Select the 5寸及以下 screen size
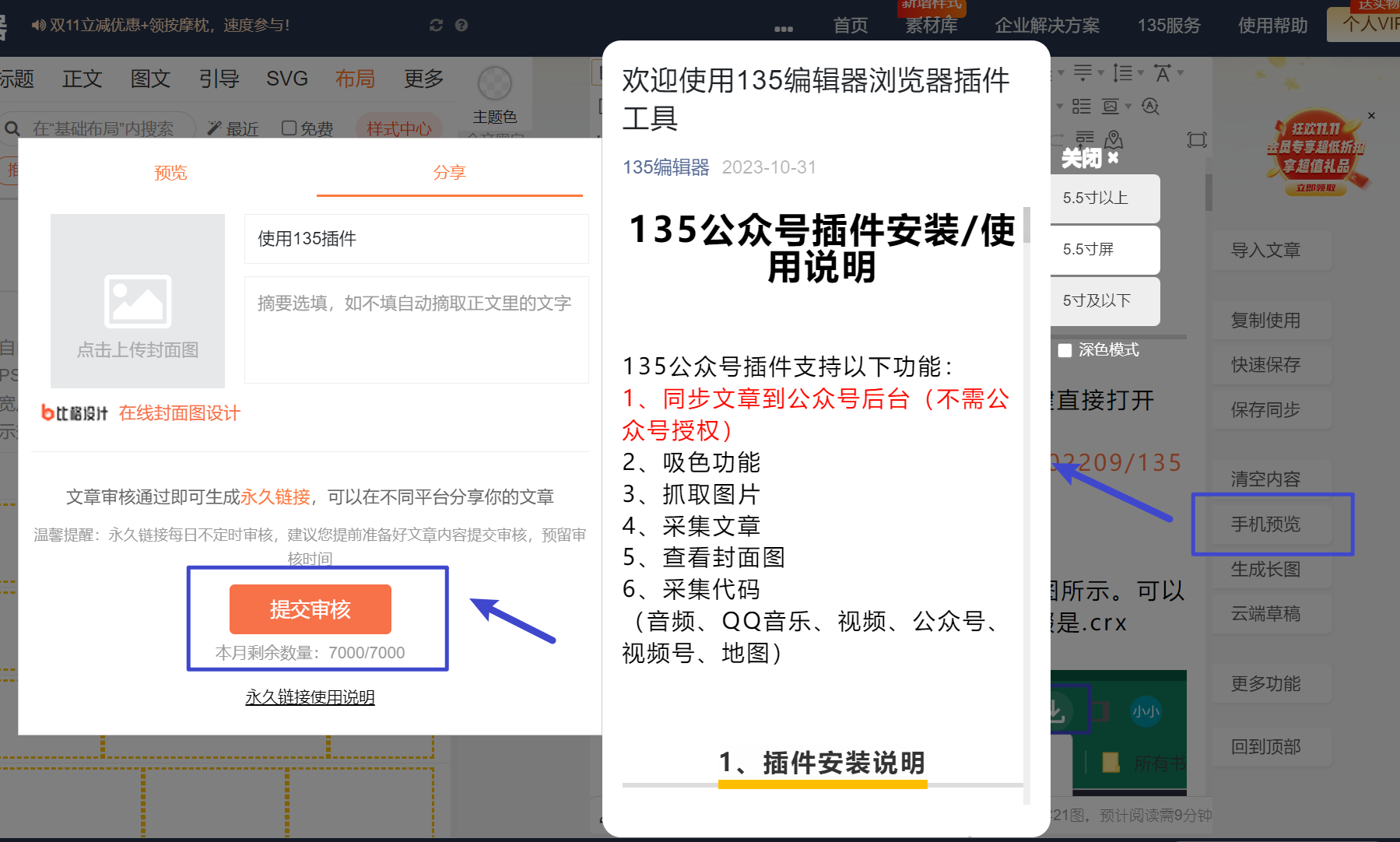Viewport: 1400px width, 842px height. point(1105,300)
